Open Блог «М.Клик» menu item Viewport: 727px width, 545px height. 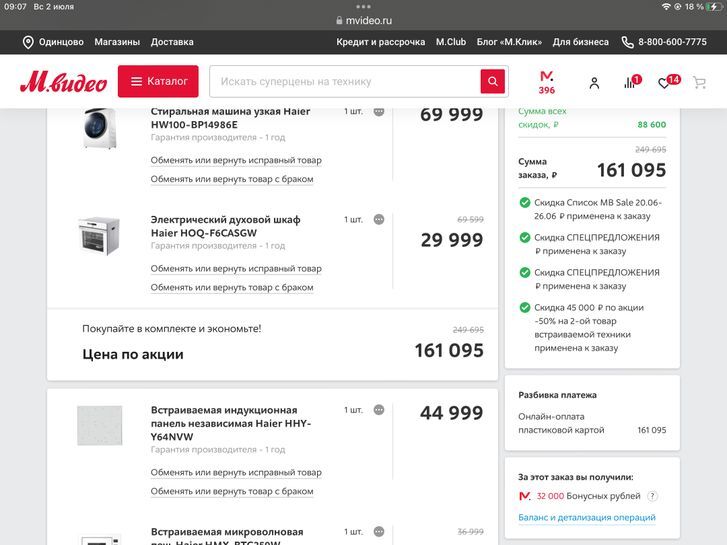(x=509, y=42)
